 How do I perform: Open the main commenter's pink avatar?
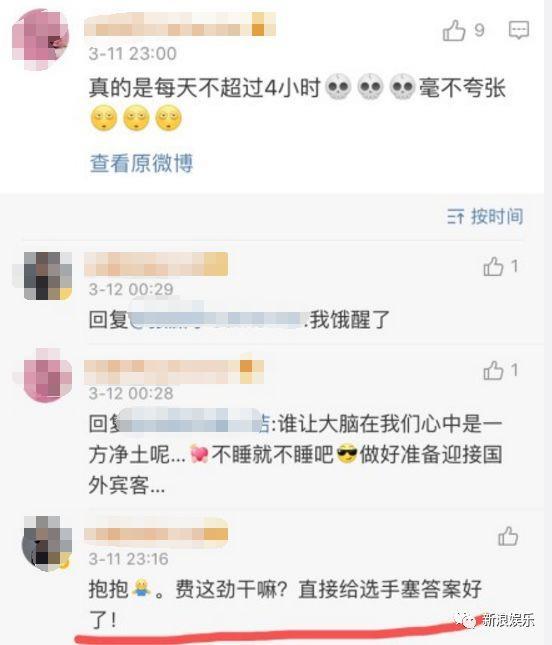click(40, 40)
